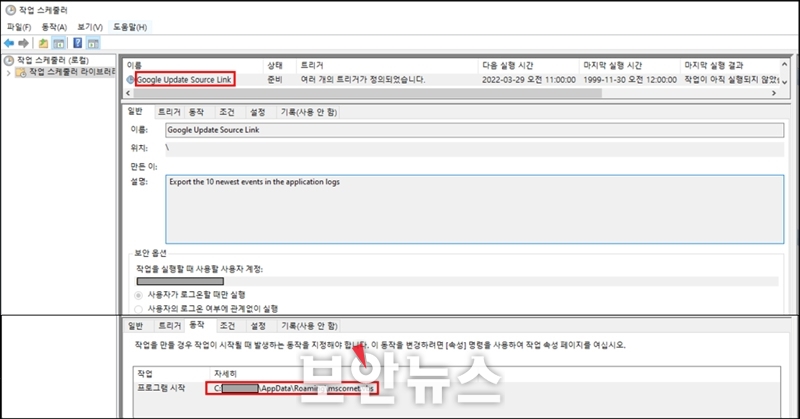
Task: Toggle the action pane toolbar icon
Action: [x=93, y=43]
